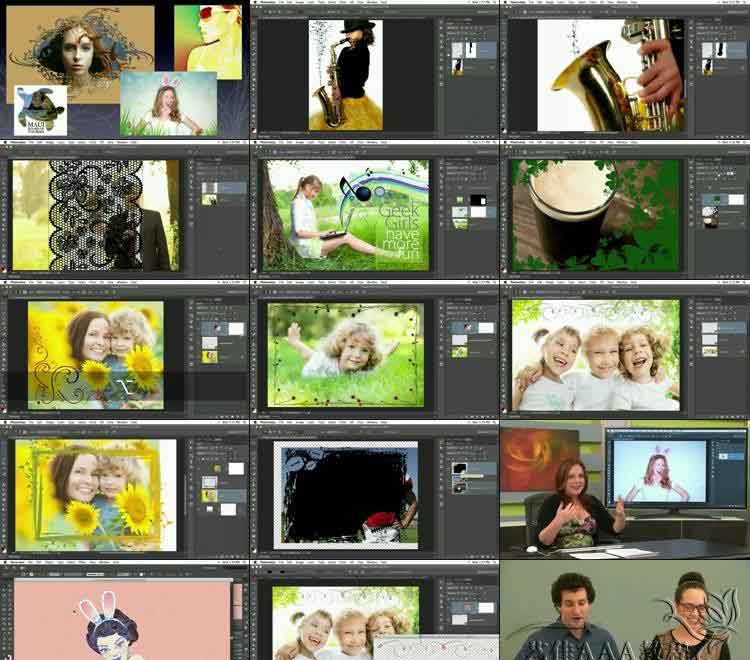The width and height of the screenshot is (750, 660).
Task: Open the standing saxophone player frame
Action: tap(345, 75)
